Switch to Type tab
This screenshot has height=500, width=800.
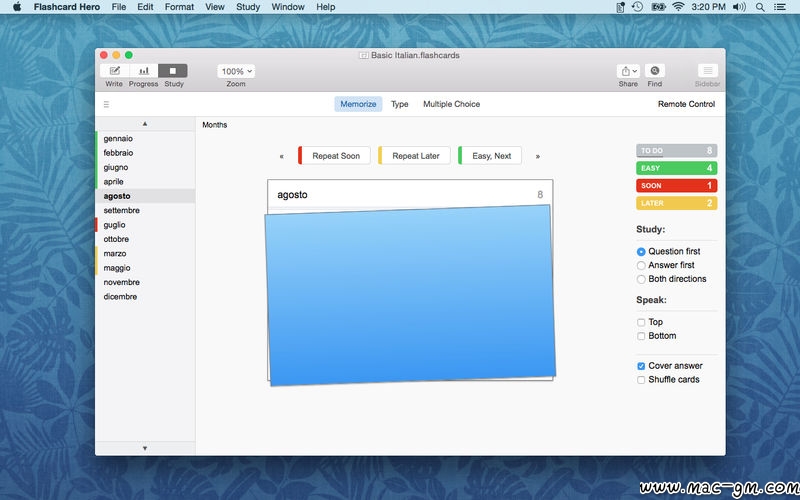click(399, 104)
